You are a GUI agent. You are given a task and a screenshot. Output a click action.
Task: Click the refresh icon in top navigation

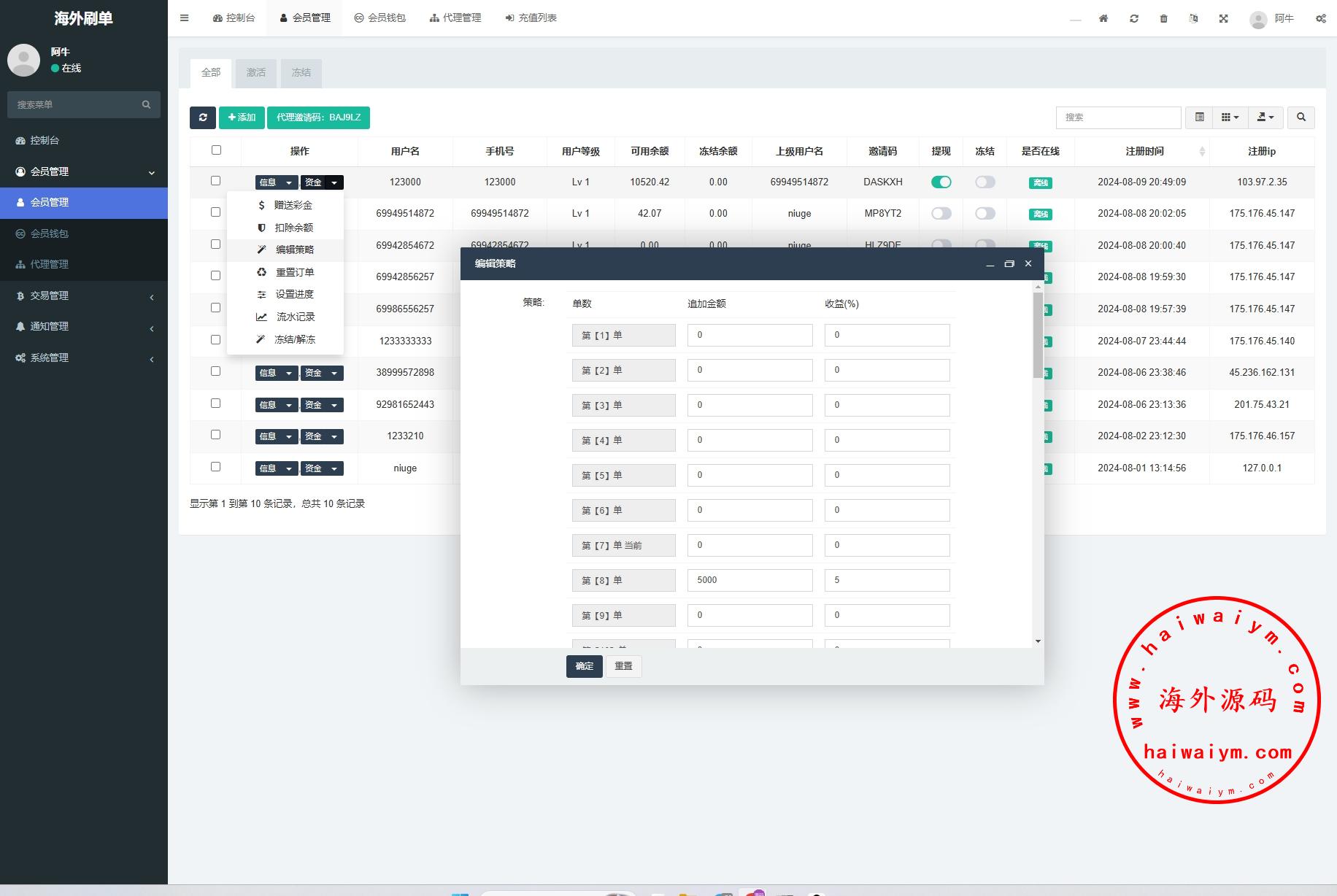[1133, 18]
